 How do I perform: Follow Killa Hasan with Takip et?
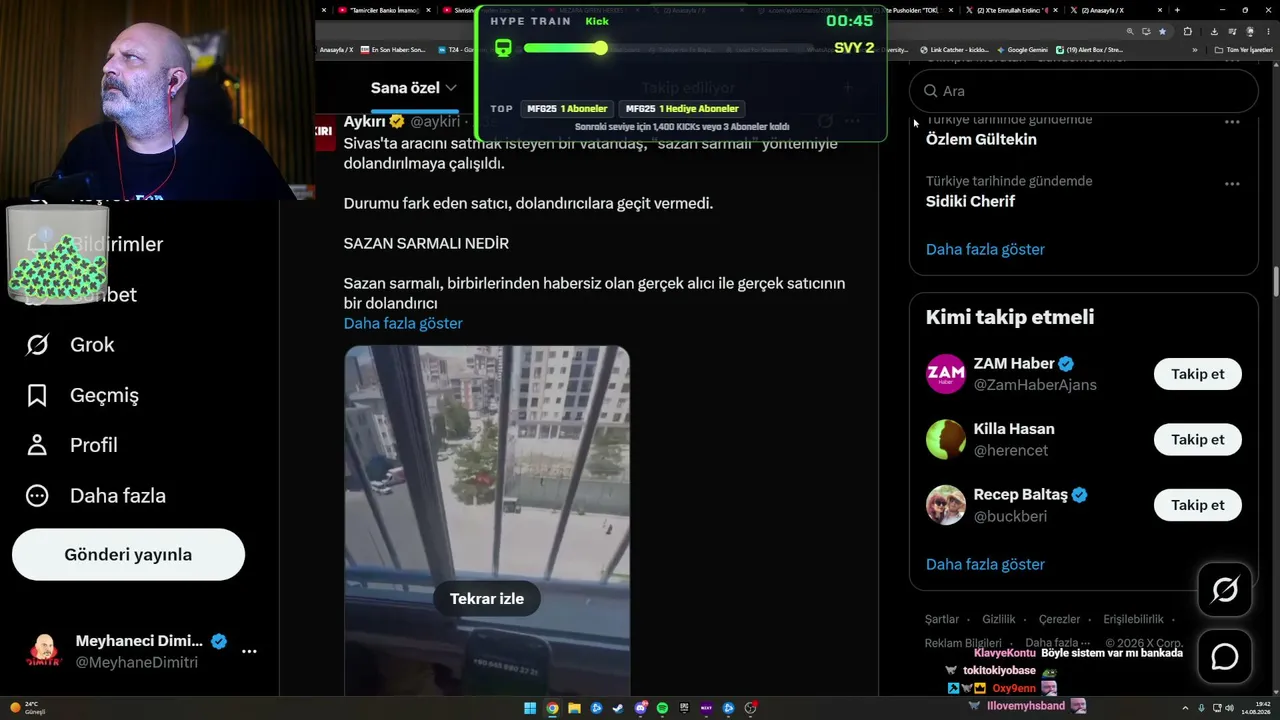tap(1198, 439)
